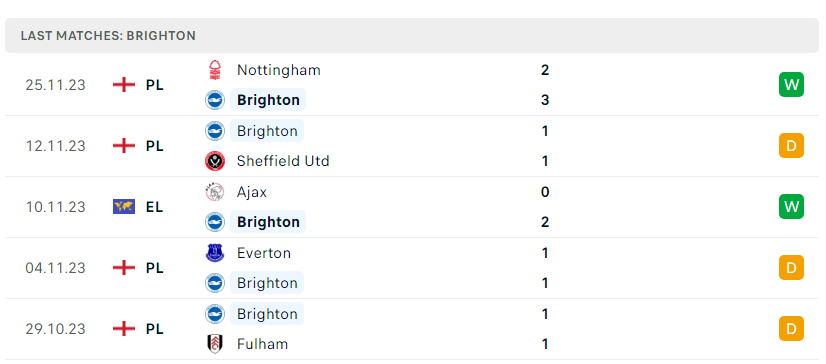Screen dimensions: 826x364
Task: Click the orange D badge for Fulham match
Action: coord(791,329)
